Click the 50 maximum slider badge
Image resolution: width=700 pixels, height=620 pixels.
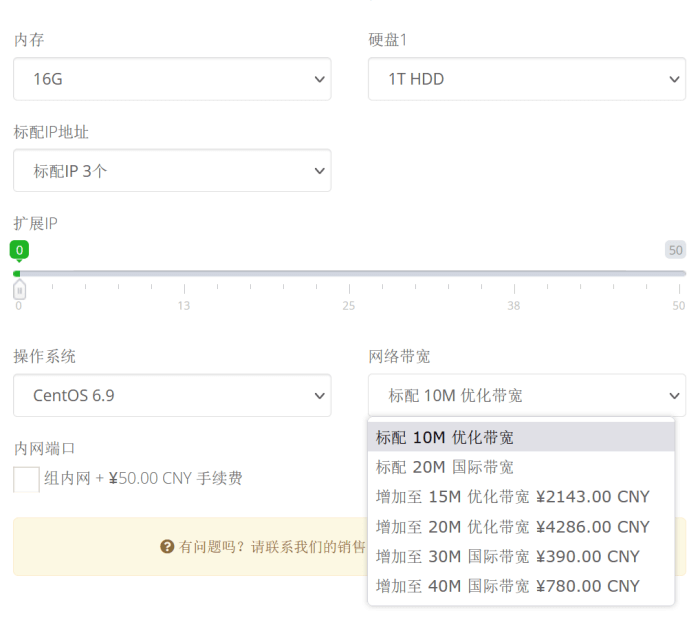[x=675, y=250]
